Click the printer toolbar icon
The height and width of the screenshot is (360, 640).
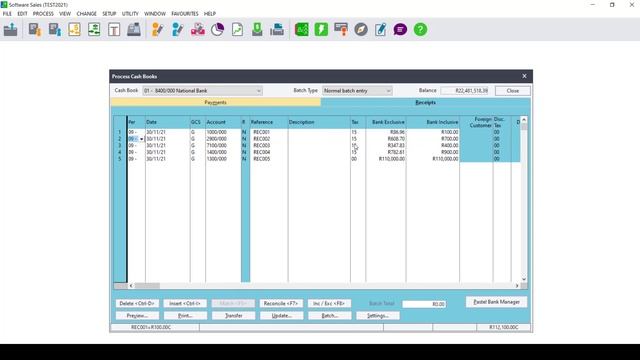point(277,29)
